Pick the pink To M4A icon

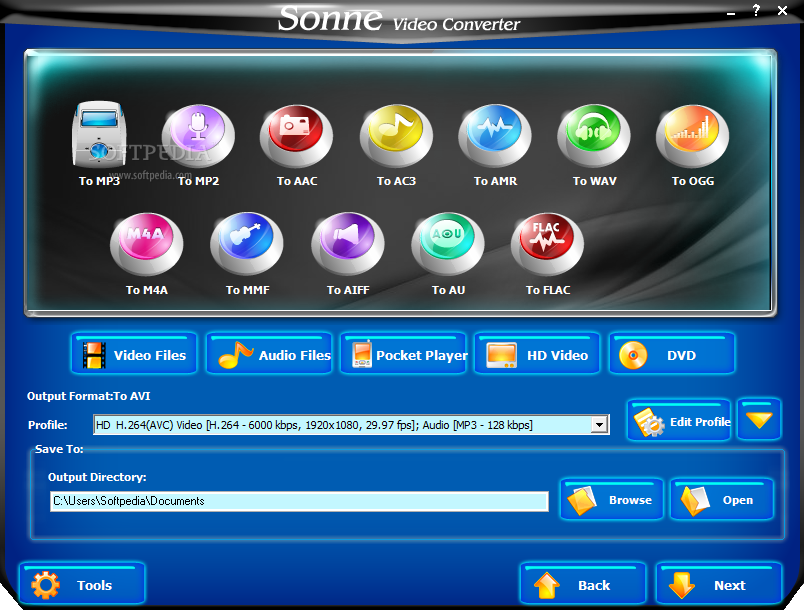147,245
